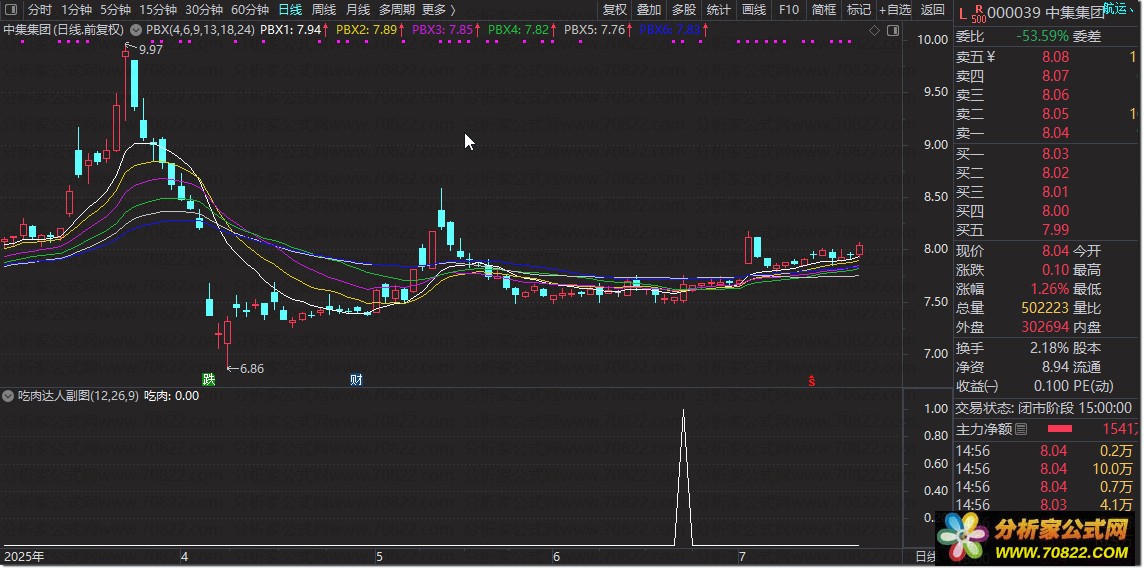This screenshot has height=569, width=1145.
Task: Click the white spike in 吃肉 subchart
Action: (x=683, y=478)
